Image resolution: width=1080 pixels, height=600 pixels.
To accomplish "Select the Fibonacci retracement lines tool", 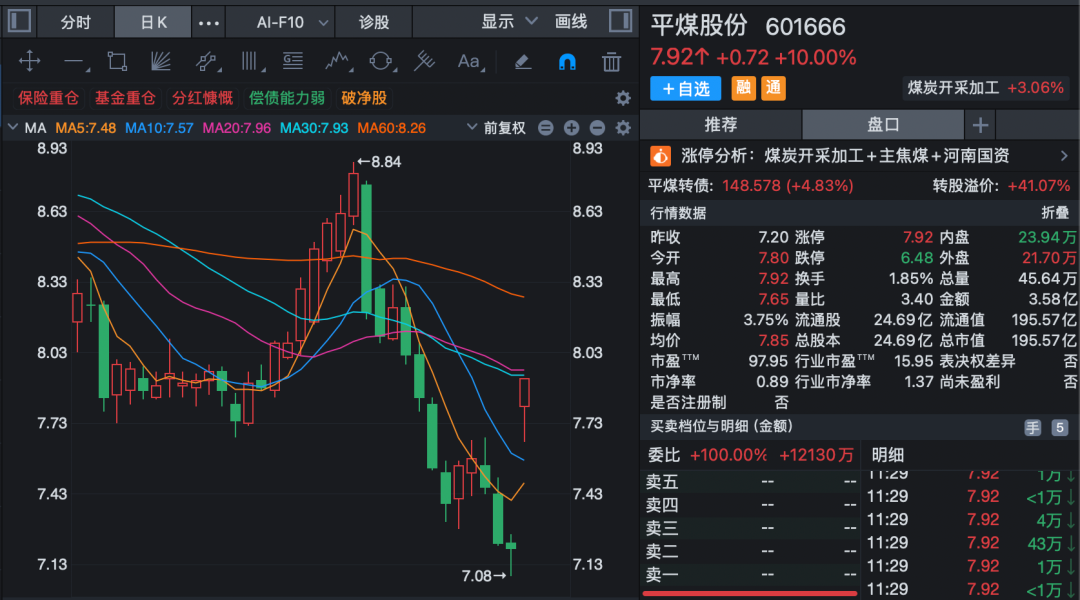I will [293, 61].
